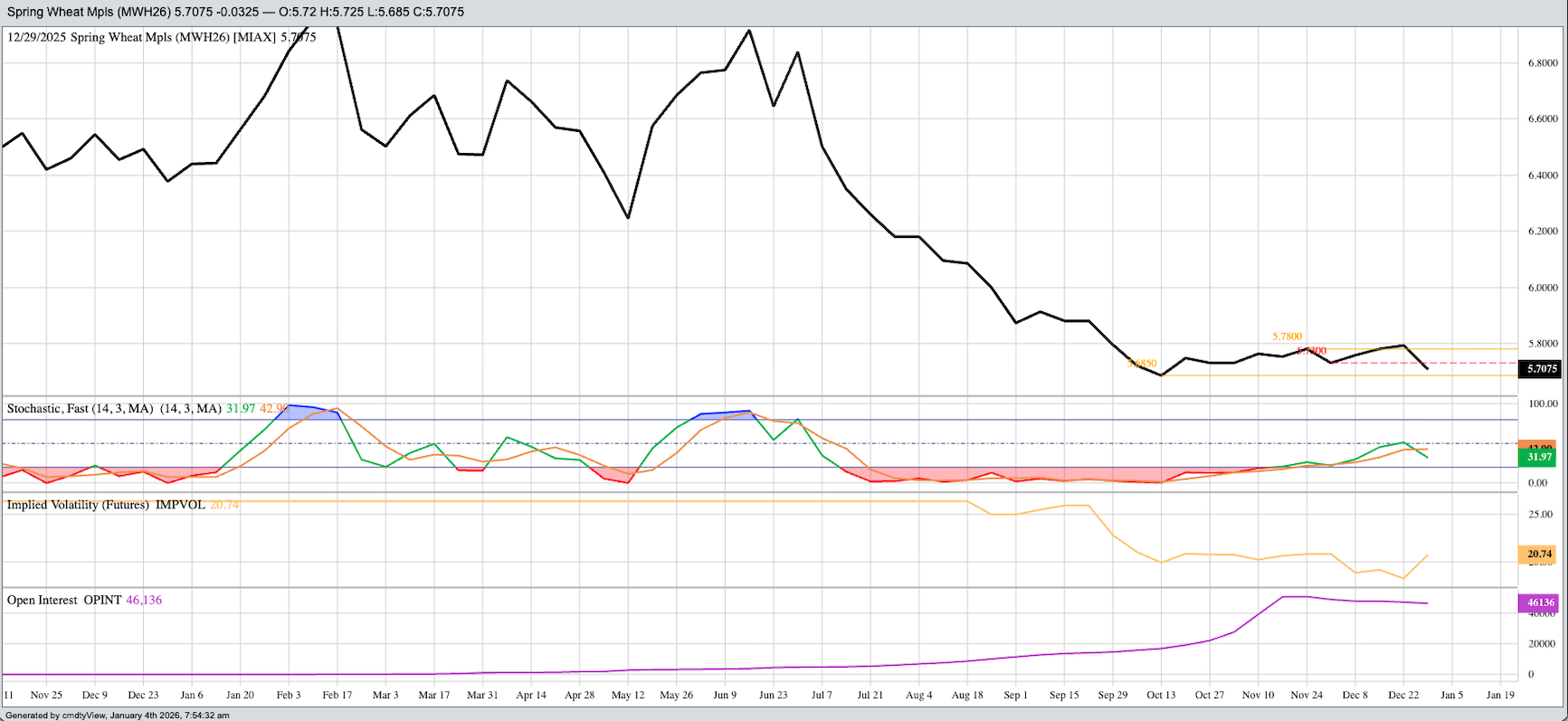Image resolution: width=1568 pixels, height=721 pixels.
Task: Click the Generated by cmdtyView footer text
Action: click(118, 715)
